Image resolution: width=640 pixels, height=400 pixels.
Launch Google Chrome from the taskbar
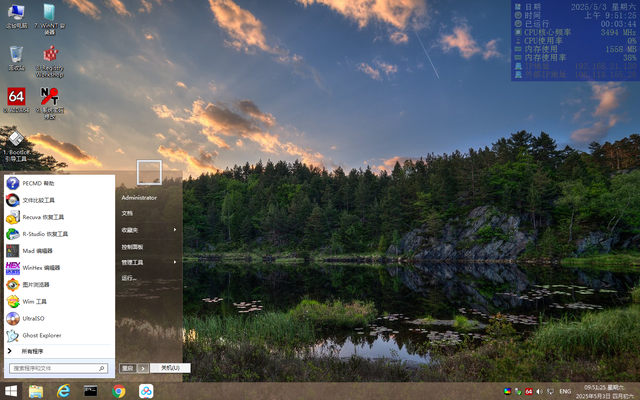click(119, 391)
